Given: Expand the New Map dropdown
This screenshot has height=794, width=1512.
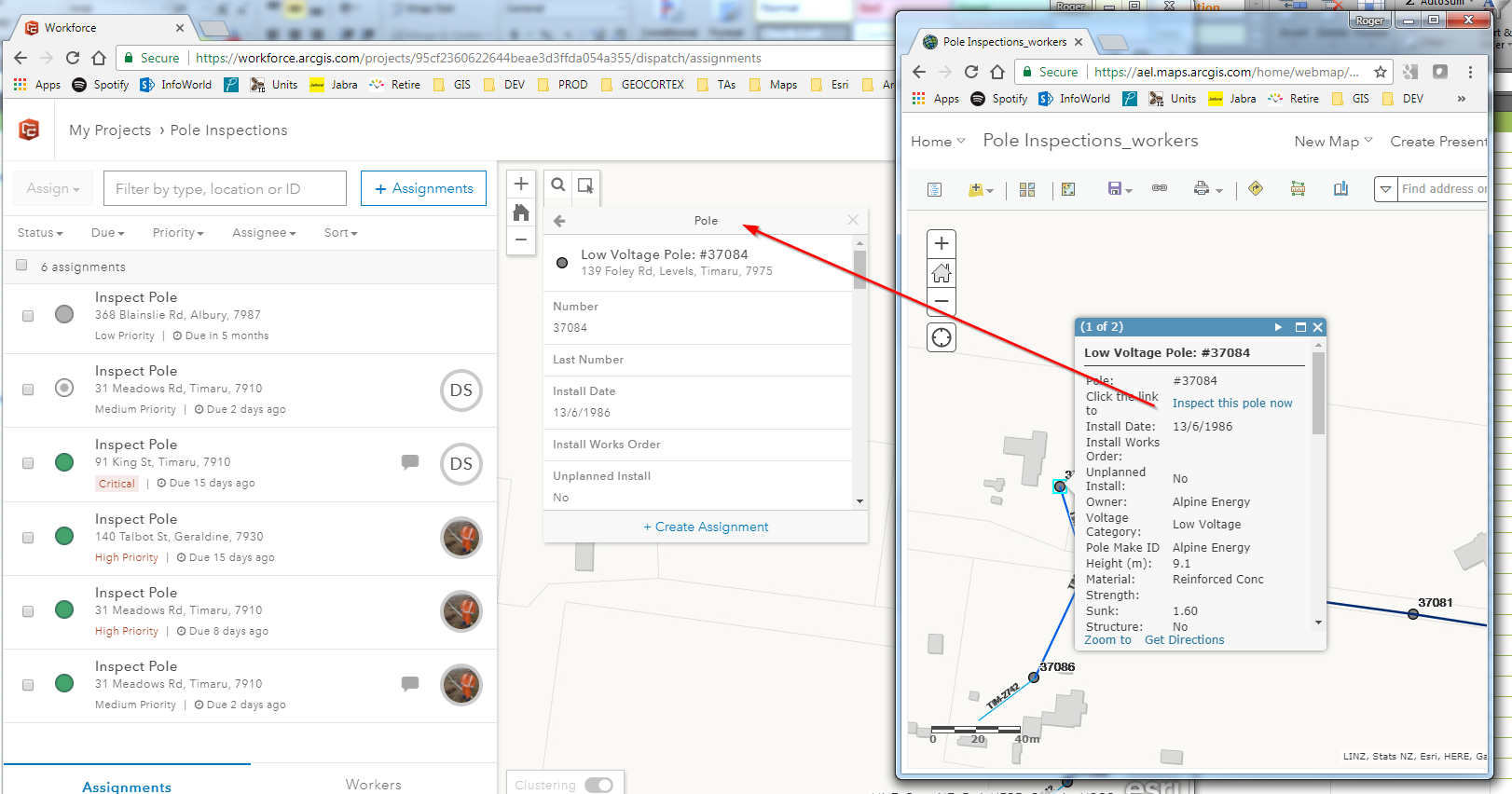Looking at the screenshot, I should click(1333, 142).
